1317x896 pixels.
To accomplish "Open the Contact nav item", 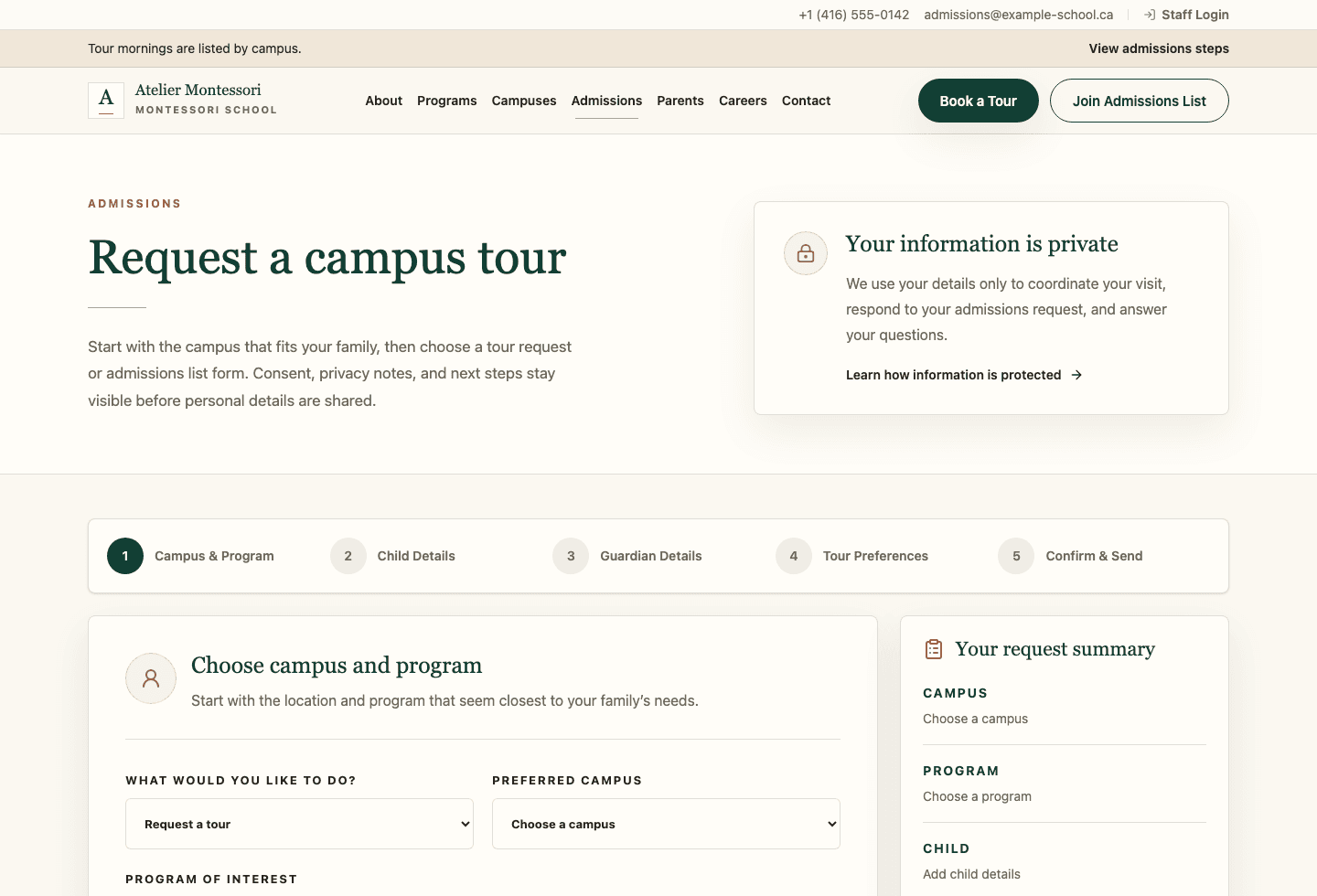I will [807, 101].
